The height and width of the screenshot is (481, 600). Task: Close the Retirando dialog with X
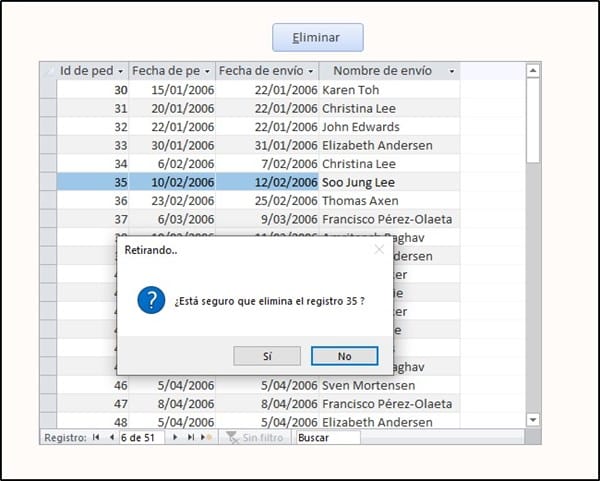click(x=379, y=249)
